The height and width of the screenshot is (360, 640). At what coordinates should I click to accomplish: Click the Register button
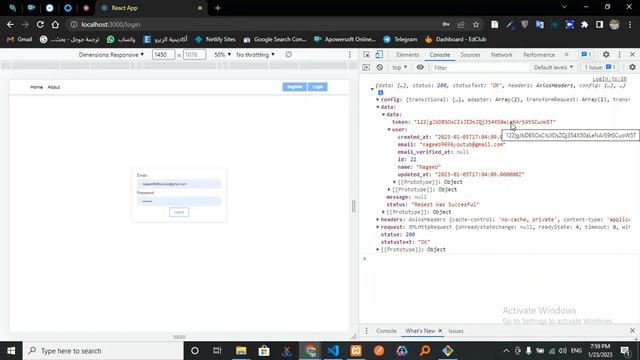294,87
